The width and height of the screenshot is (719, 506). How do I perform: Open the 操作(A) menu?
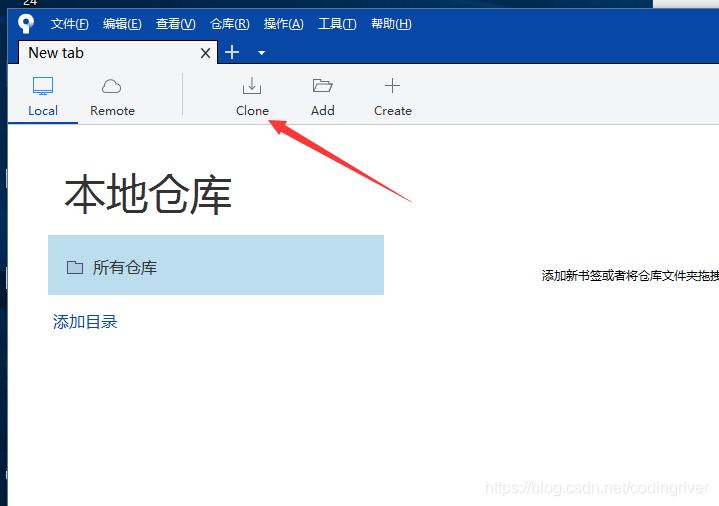tap(283, 24)
